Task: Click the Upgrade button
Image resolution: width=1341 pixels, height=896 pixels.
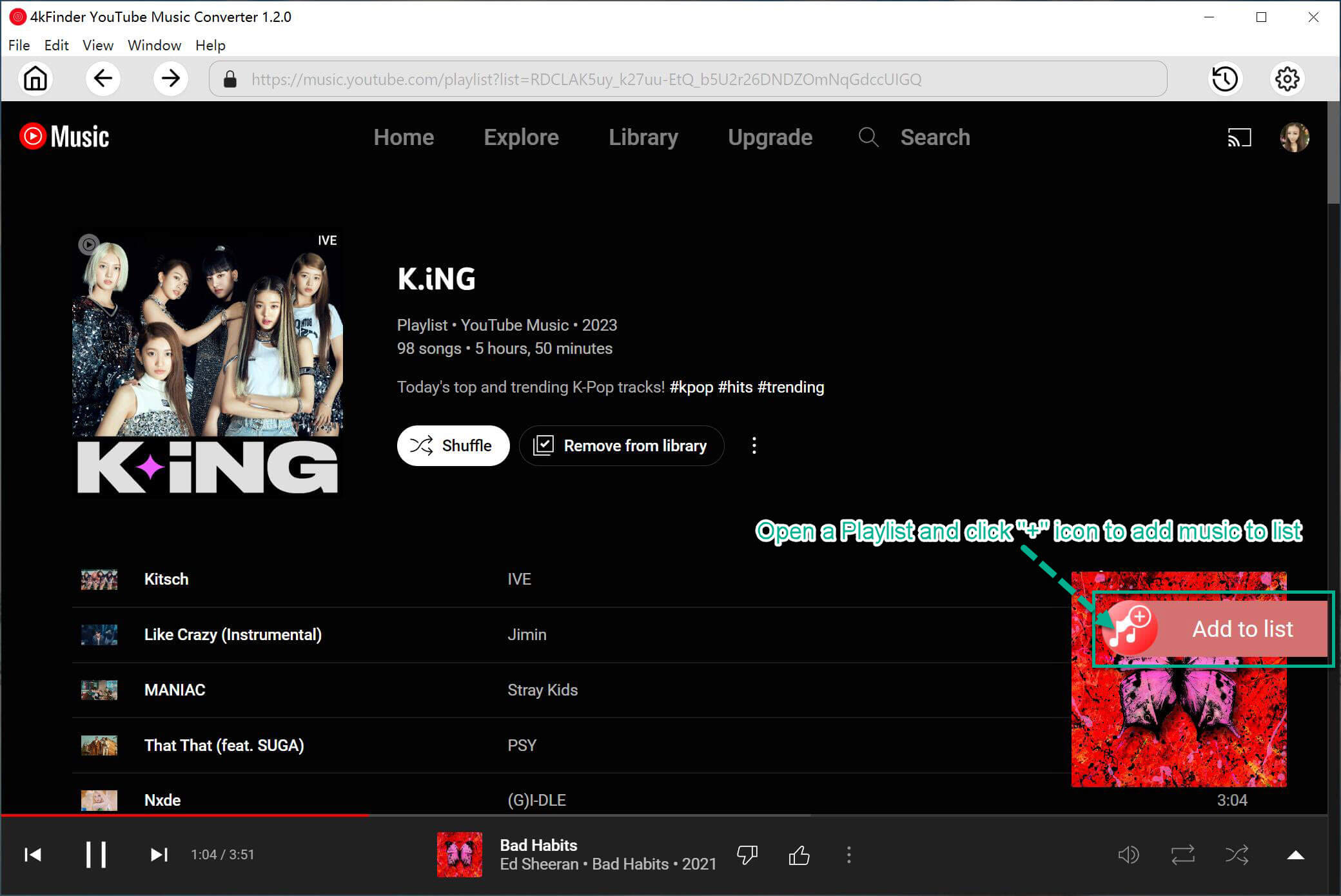Action: (770, 138)
